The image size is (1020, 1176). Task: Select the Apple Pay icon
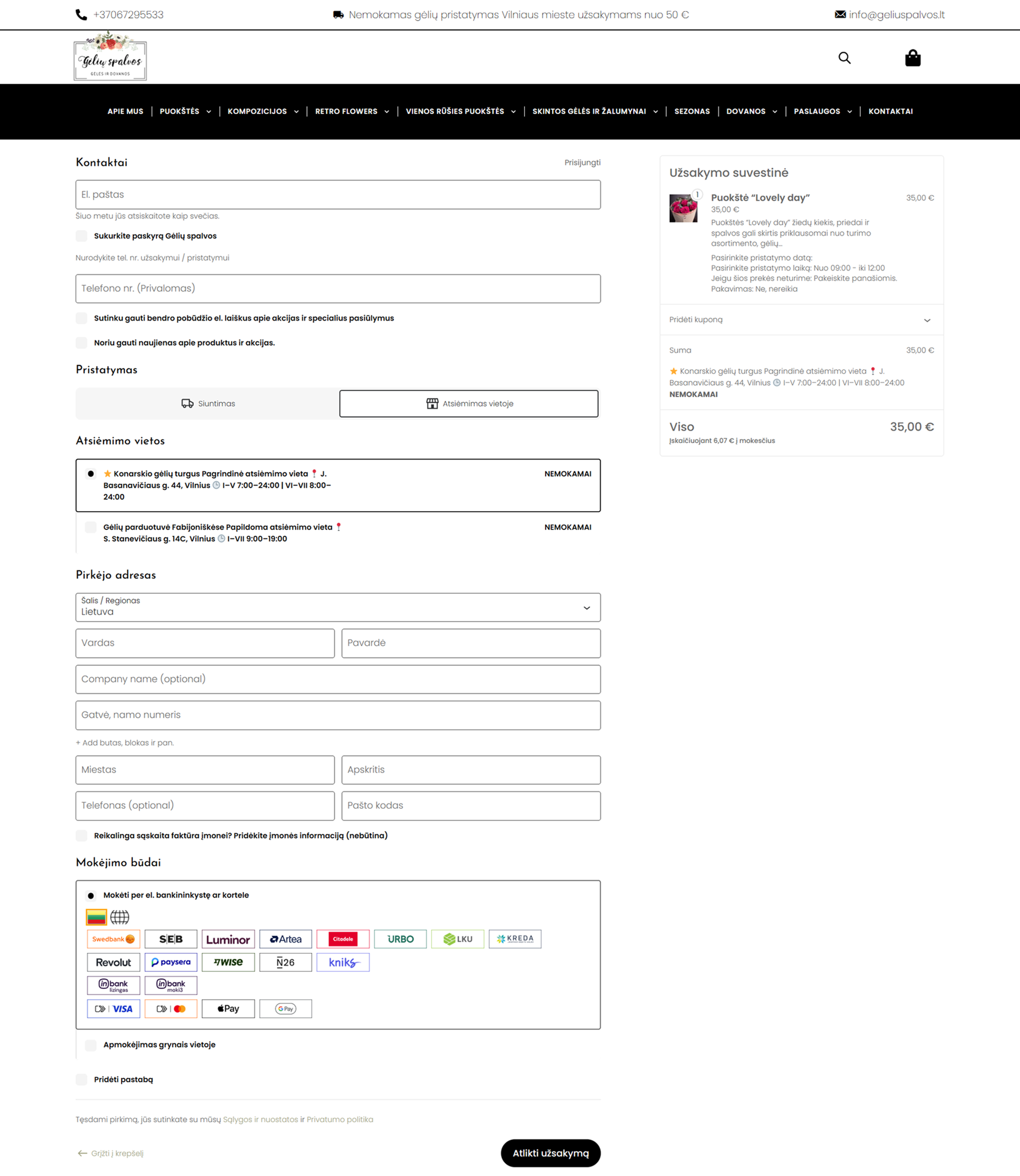pyautogui.click(x=228, y=1008)
